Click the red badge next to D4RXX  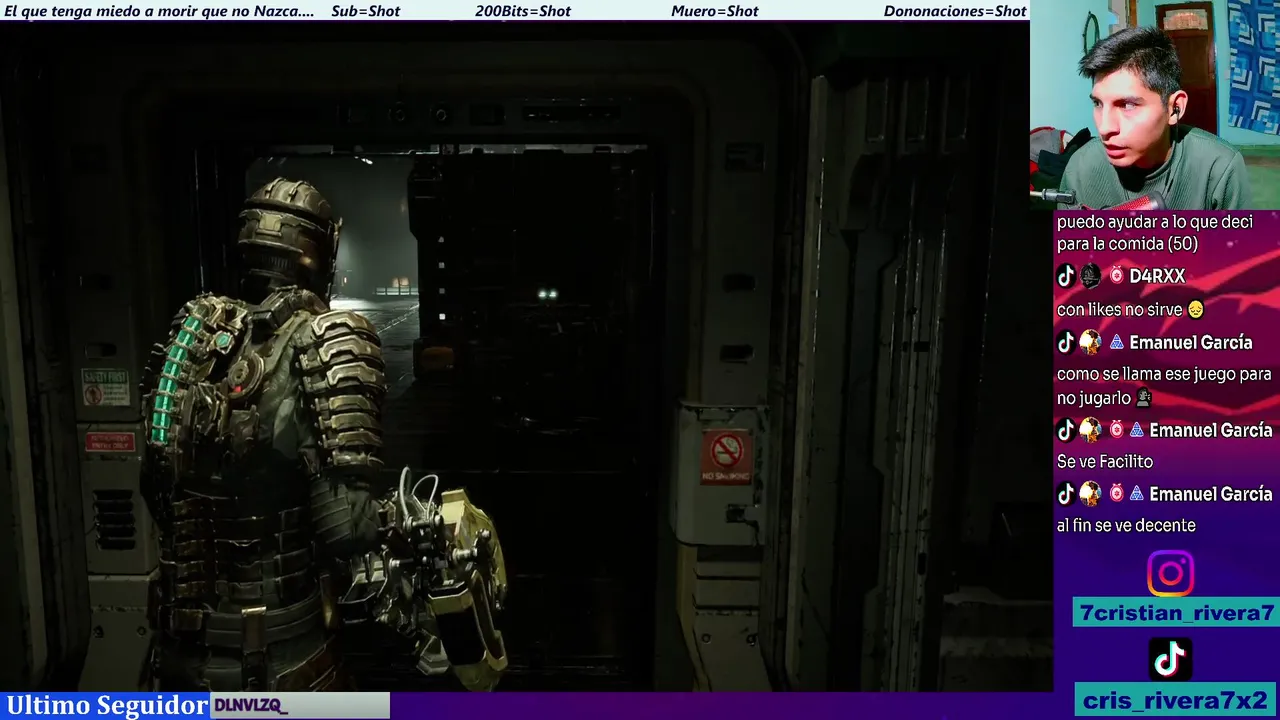coord(1117,276)
